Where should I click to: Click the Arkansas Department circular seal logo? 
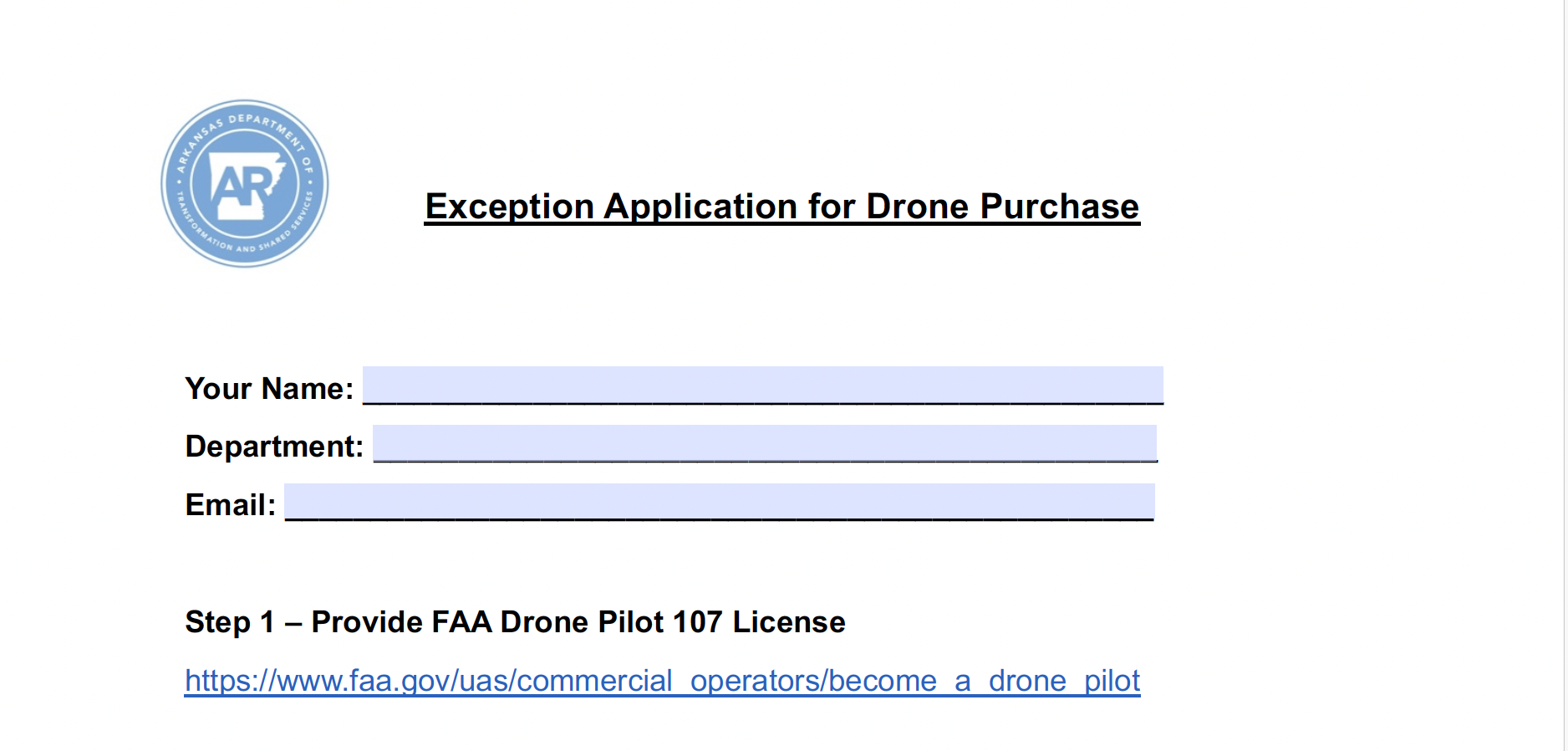[x=245, y=184]
